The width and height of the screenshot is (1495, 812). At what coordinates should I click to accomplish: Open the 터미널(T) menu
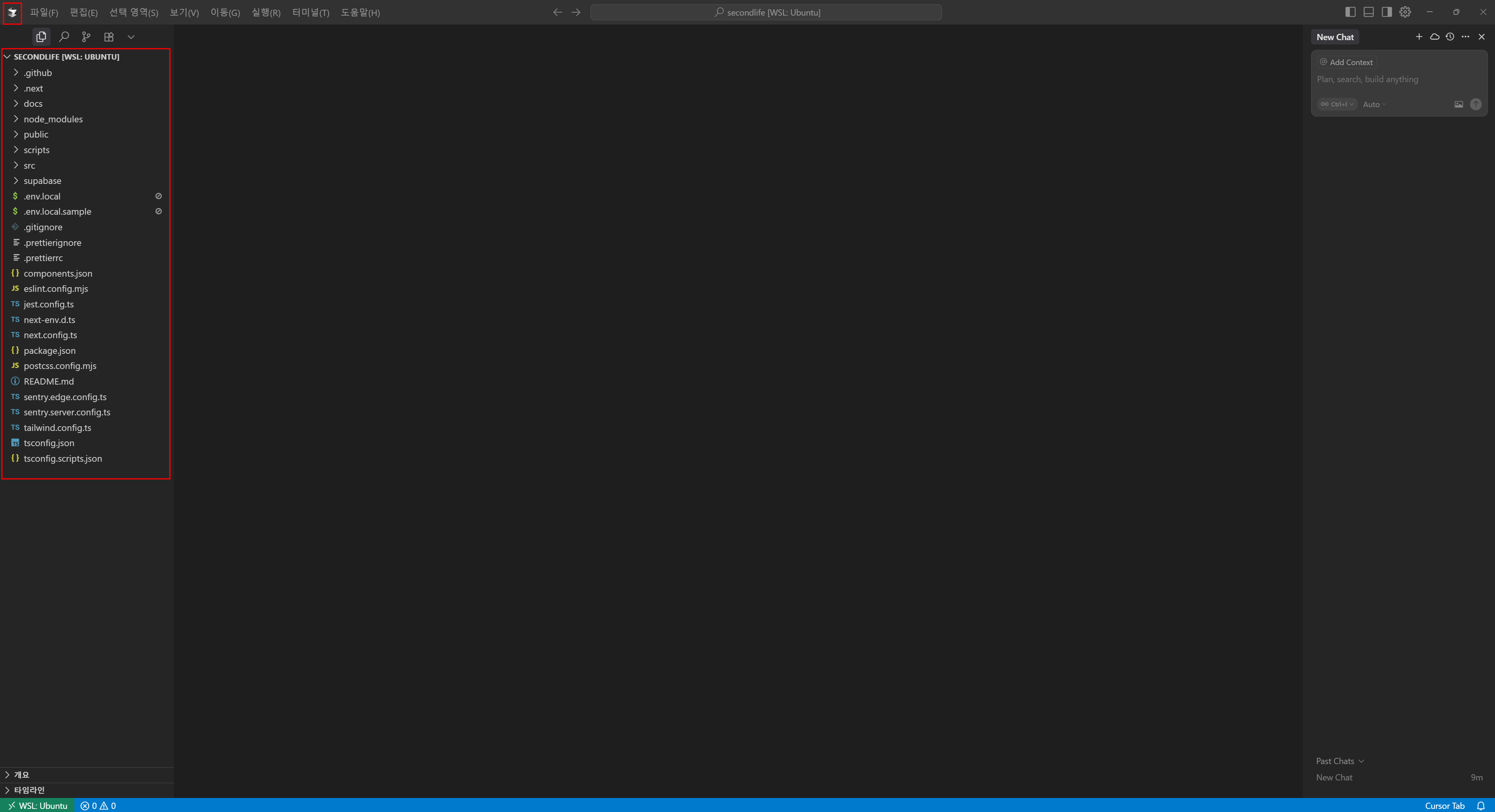pos(311,12)
